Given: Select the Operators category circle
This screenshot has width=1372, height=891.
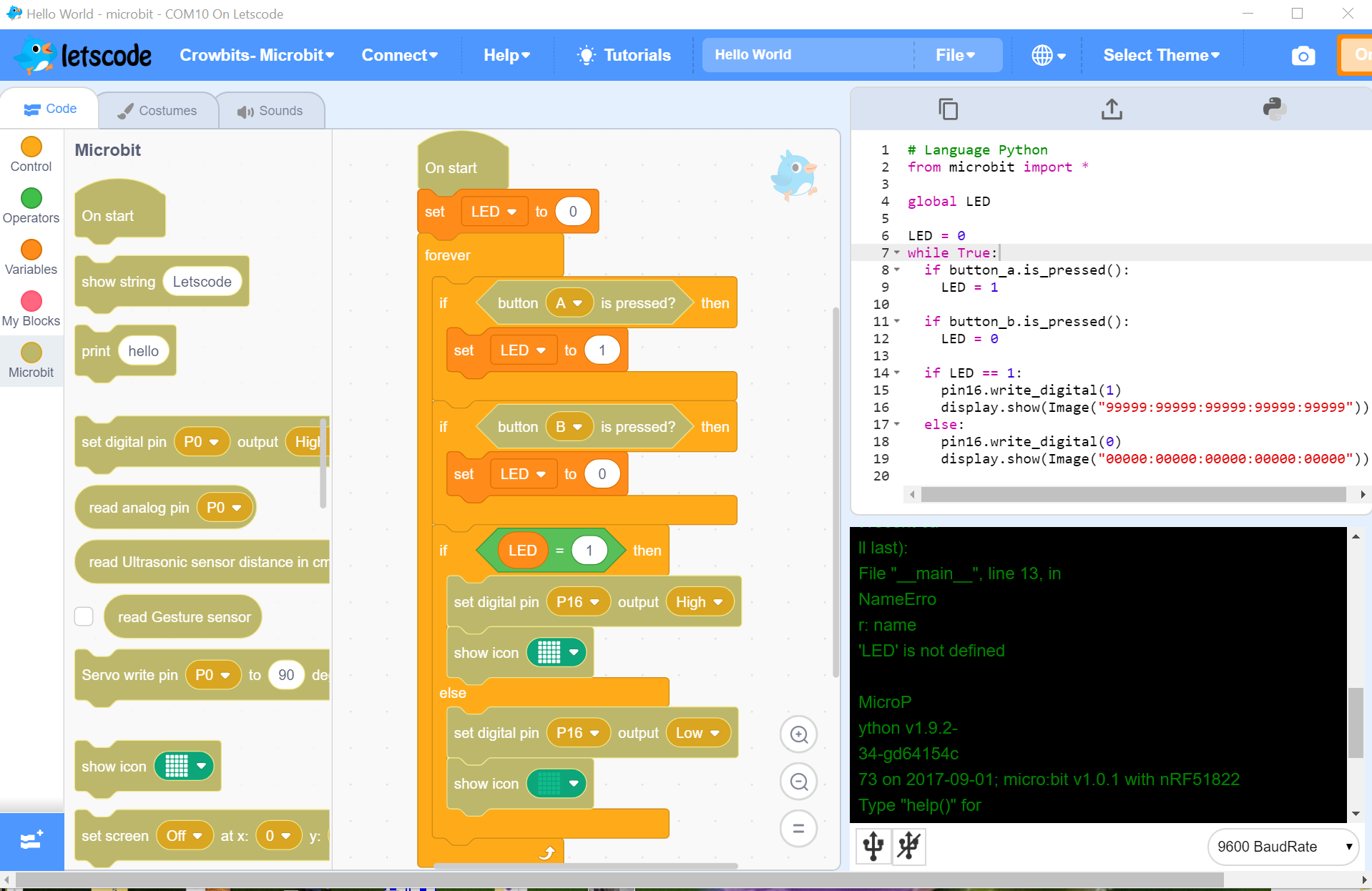Looking at the screenshot, I should tap(31, 198).
